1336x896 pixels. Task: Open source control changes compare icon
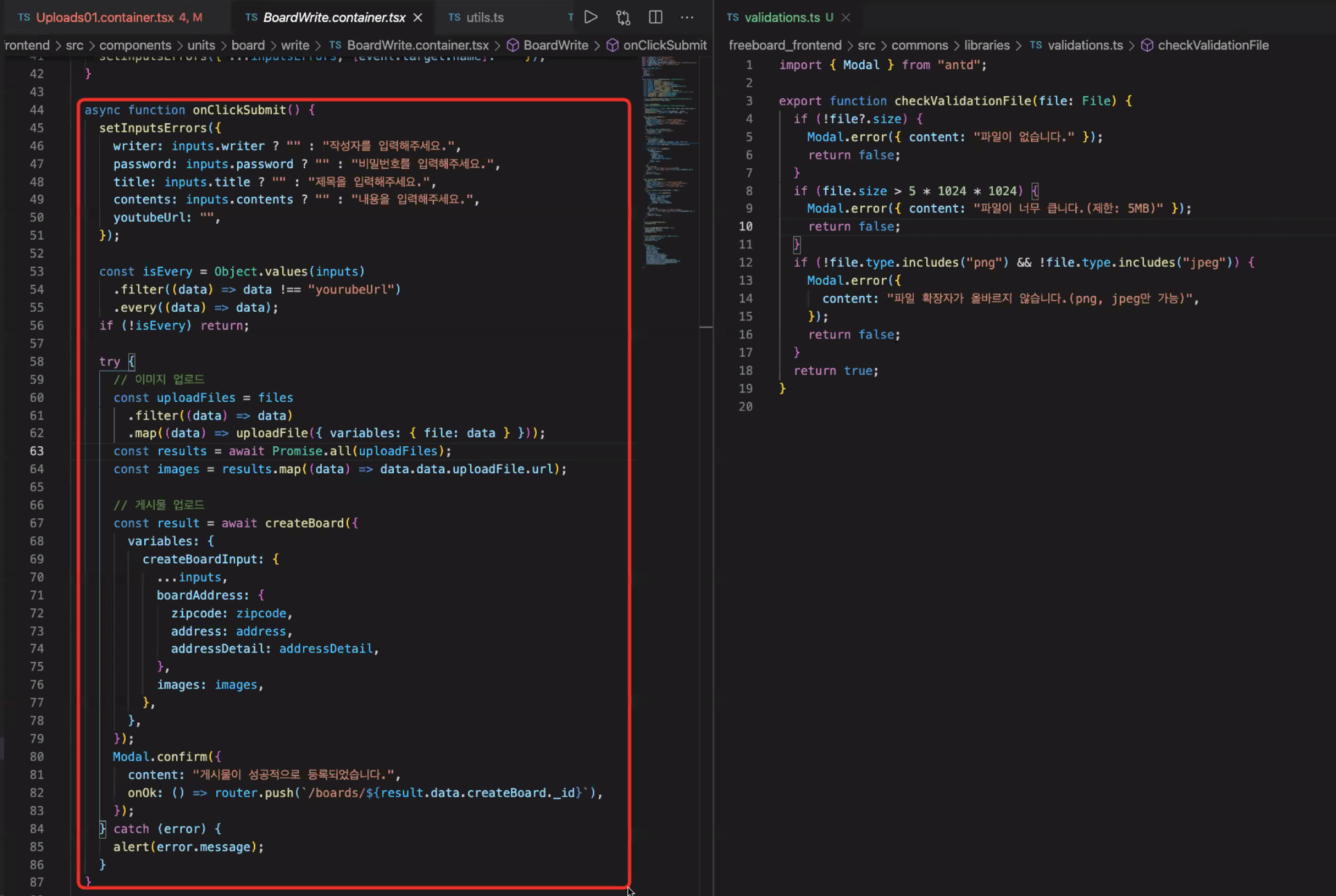click(x=623, y=17)
